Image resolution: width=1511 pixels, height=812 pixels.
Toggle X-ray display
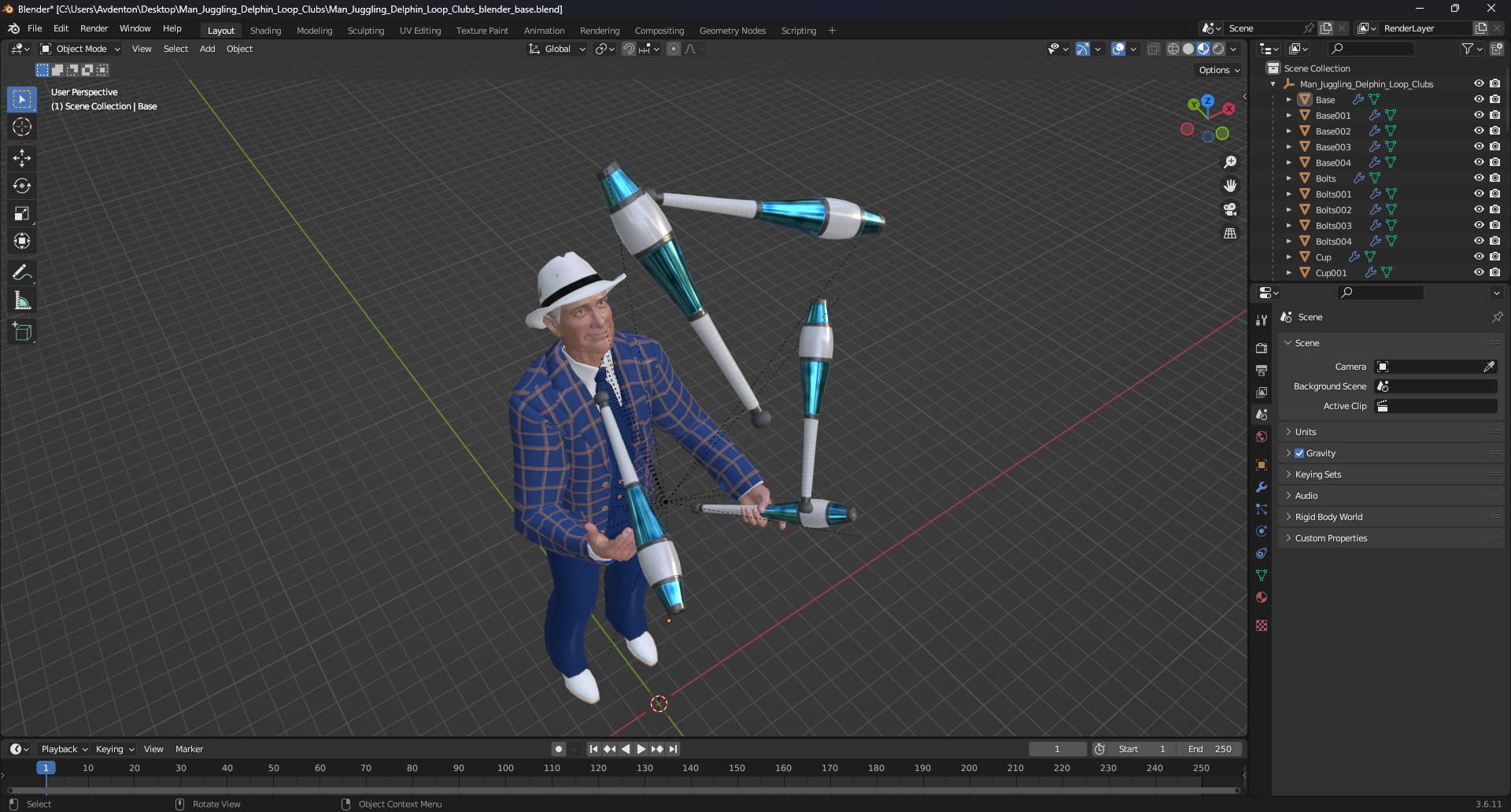1153,49
